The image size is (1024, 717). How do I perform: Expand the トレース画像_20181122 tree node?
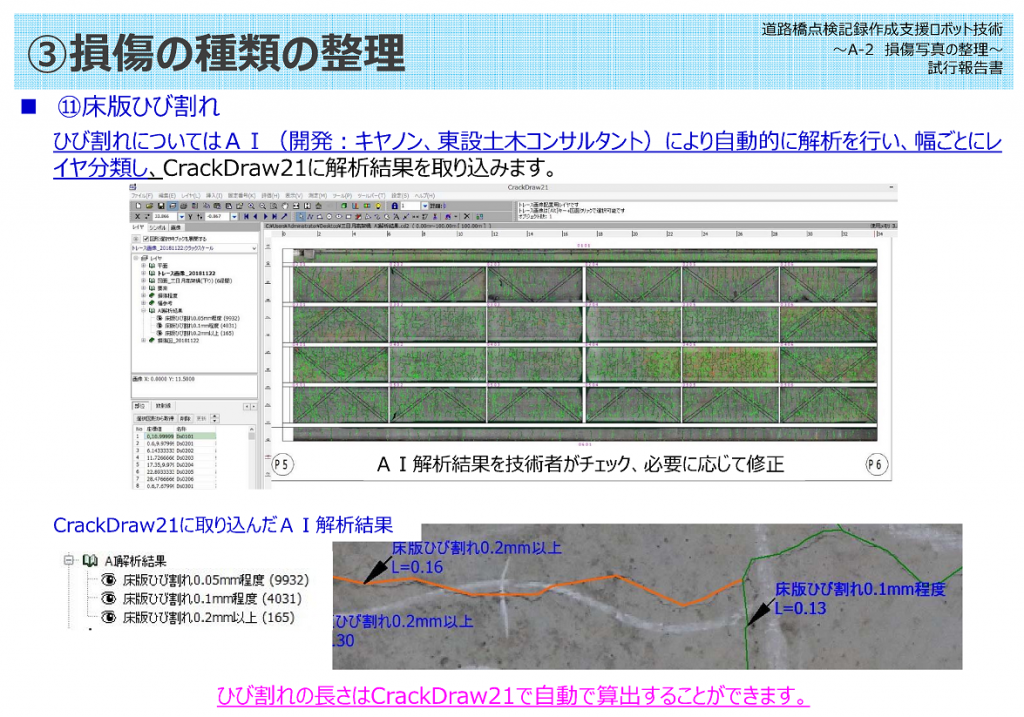(143, 274)
